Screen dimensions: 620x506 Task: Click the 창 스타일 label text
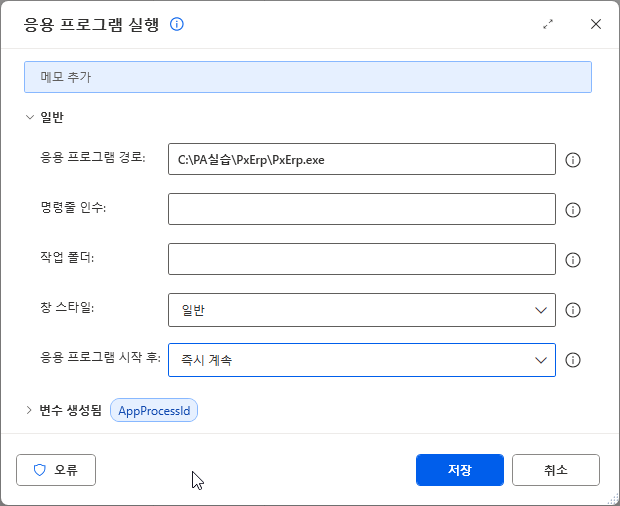pos(67,307)
